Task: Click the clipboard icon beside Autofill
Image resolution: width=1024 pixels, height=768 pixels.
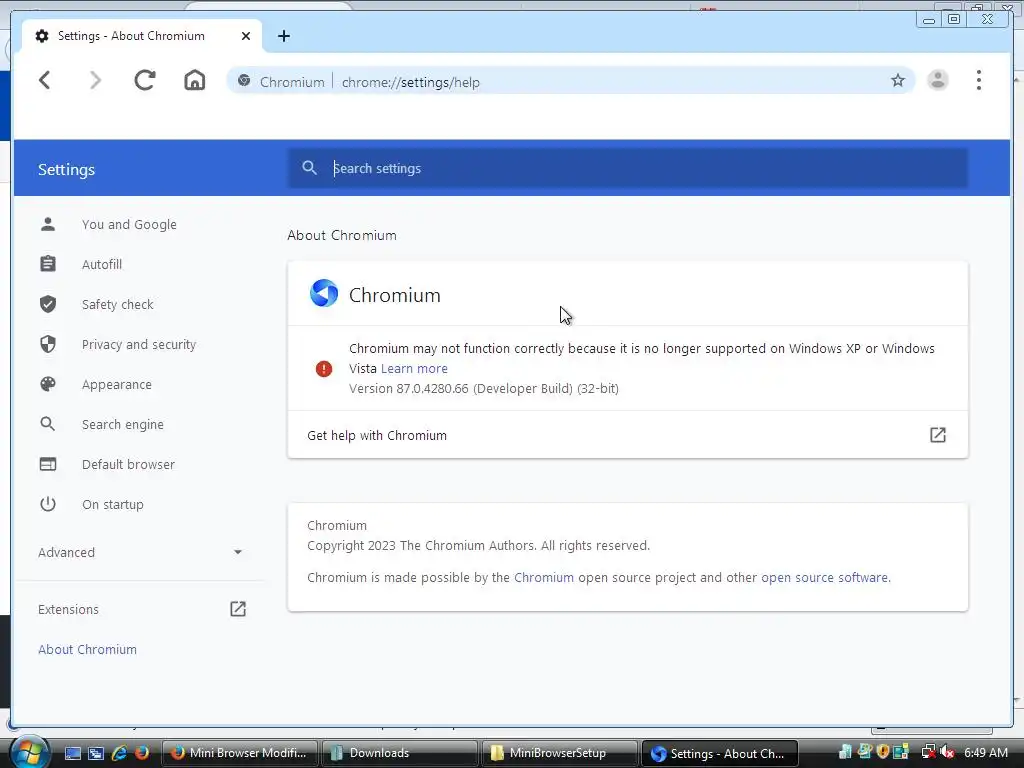Action: tap(48, 264)
